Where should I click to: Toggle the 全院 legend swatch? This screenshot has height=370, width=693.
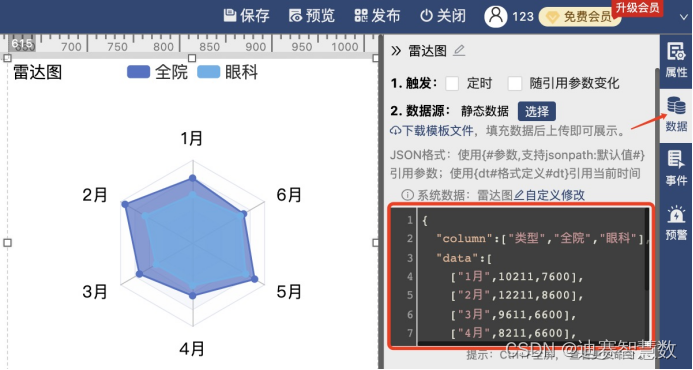[139, 72]
